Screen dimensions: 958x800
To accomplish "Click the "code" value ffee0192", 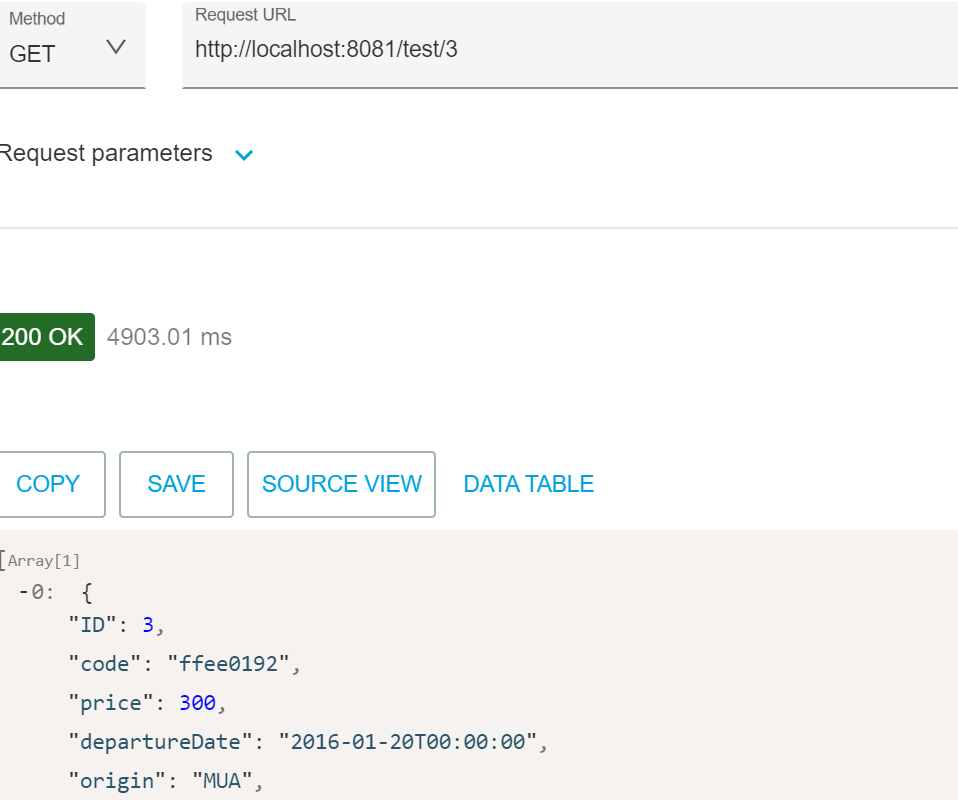I will tap(228, 664).
